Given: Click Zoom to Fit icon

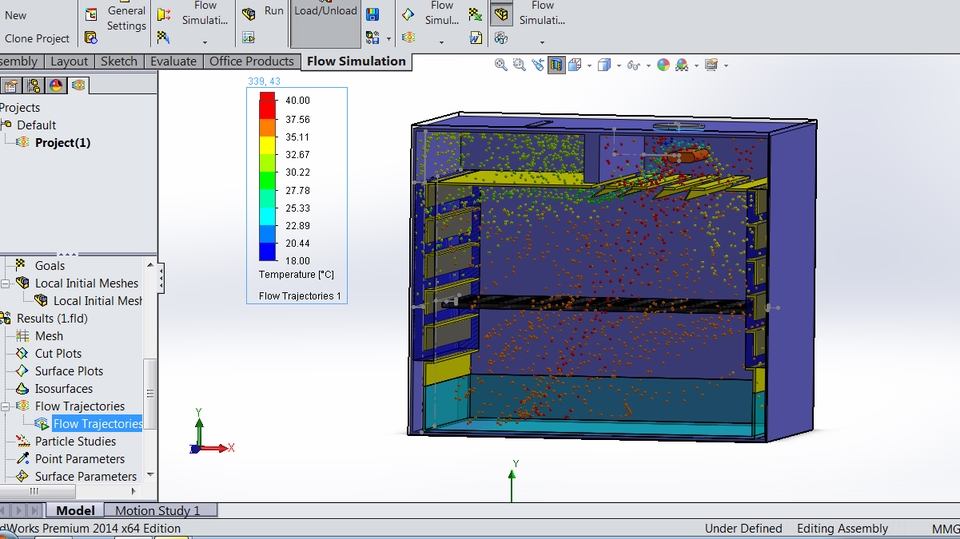Looking at the screenshot, I should point(501,64).
